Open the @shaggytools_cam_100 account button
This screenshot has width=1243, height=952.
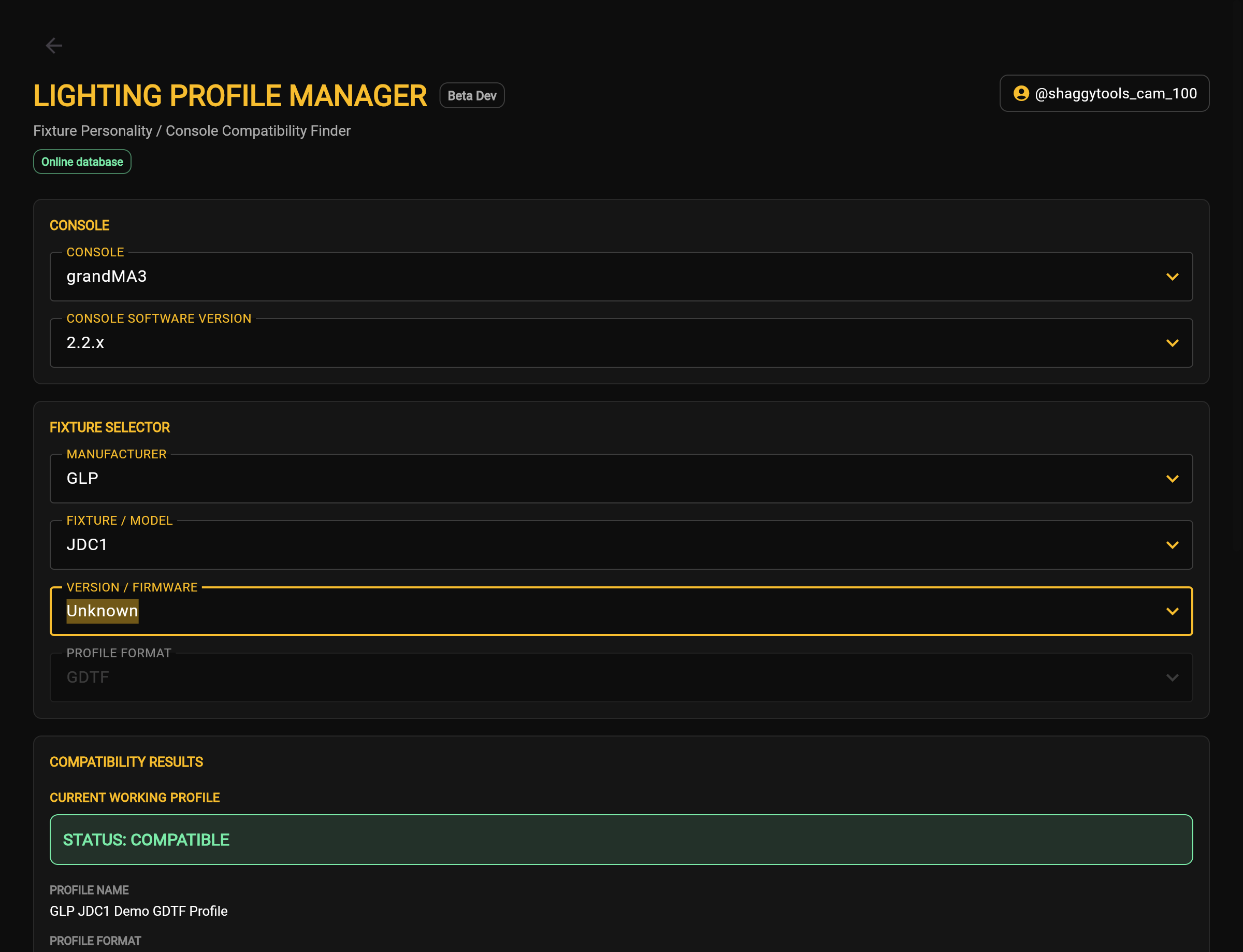coord(1104,94)
